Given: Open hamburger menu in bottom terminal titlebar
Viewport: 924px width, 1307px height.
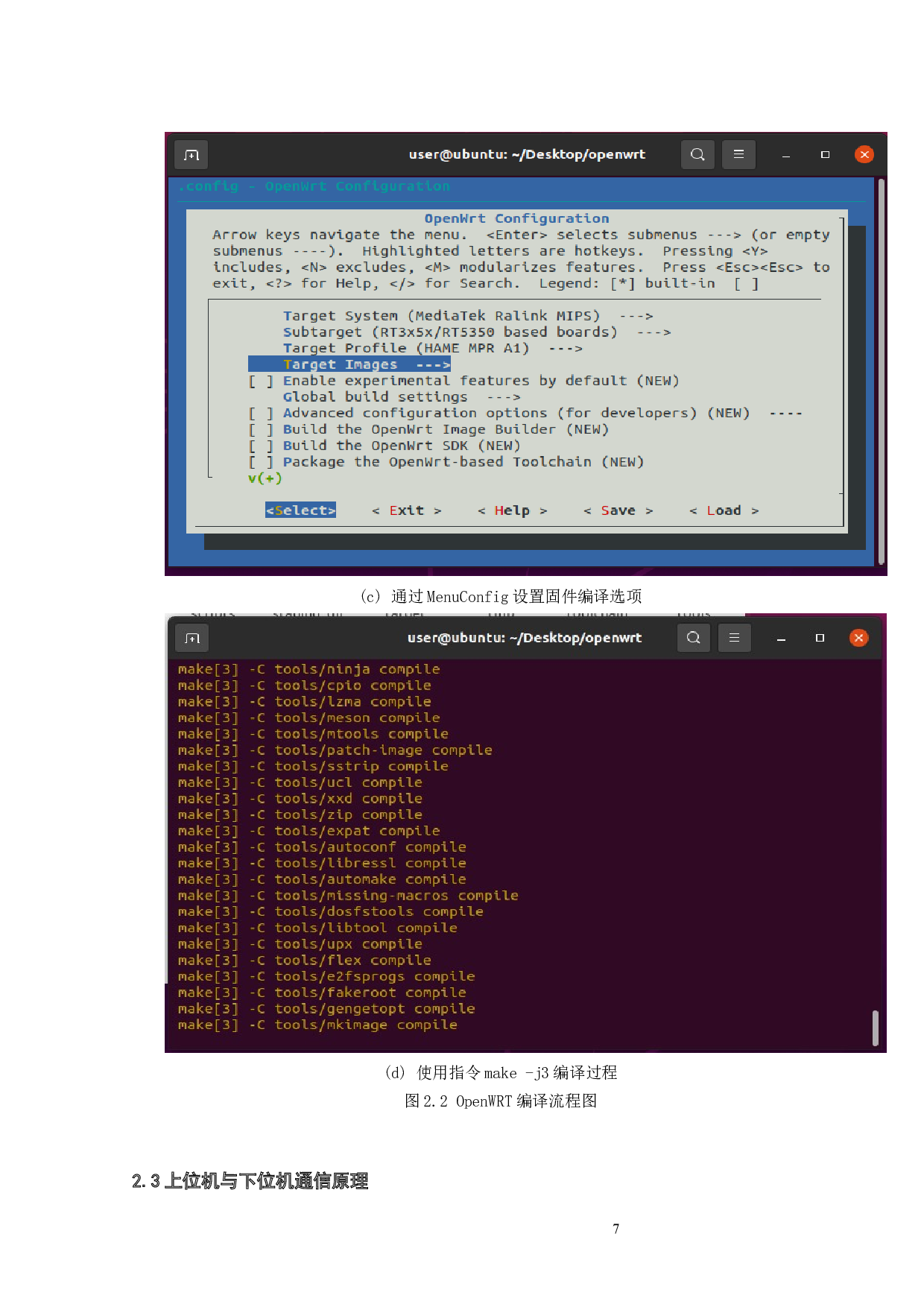Looking at the screenshot, I should pos(734,638).
